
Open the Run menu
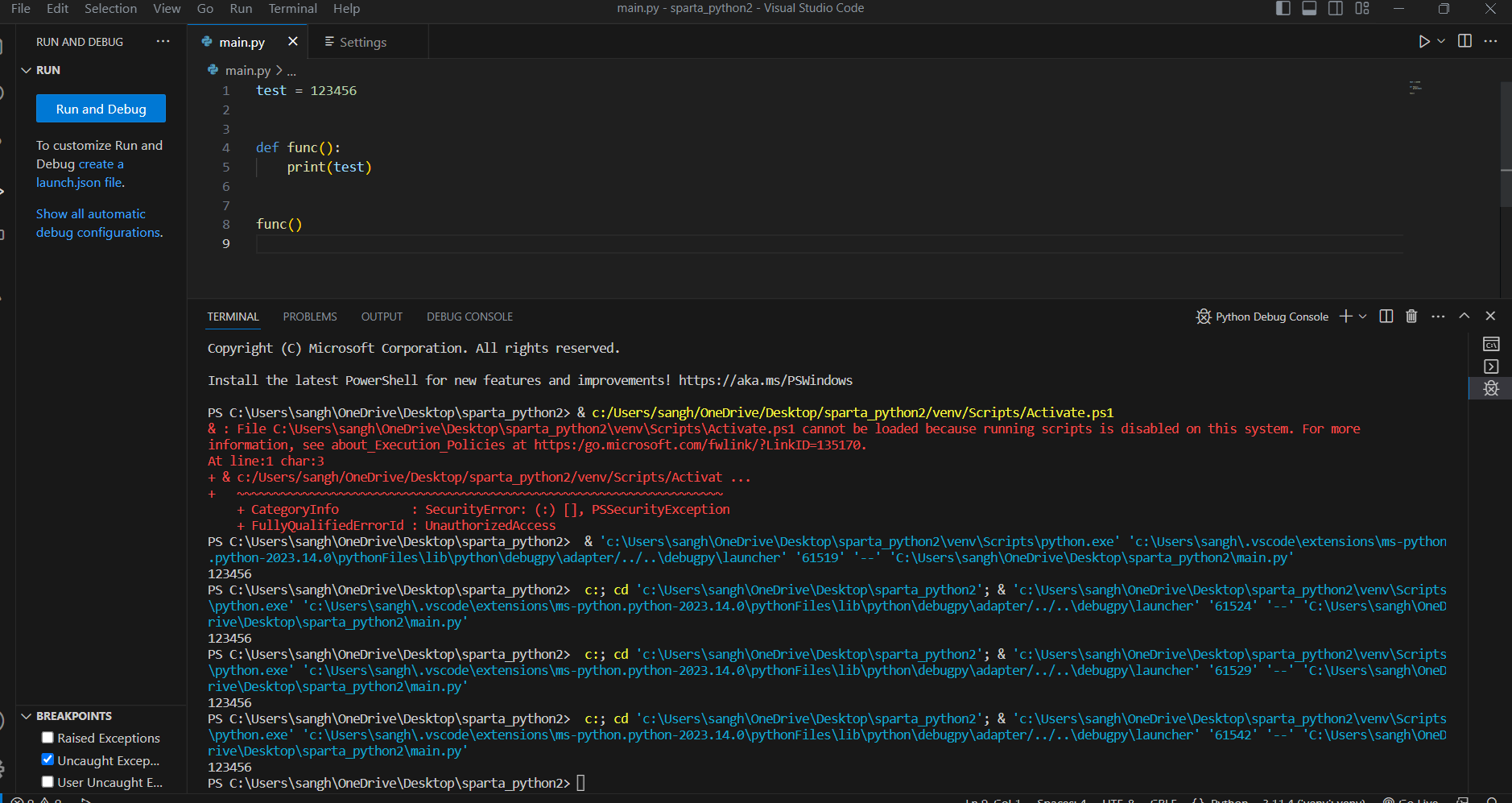pyautogui.click(x=241, y=8)
